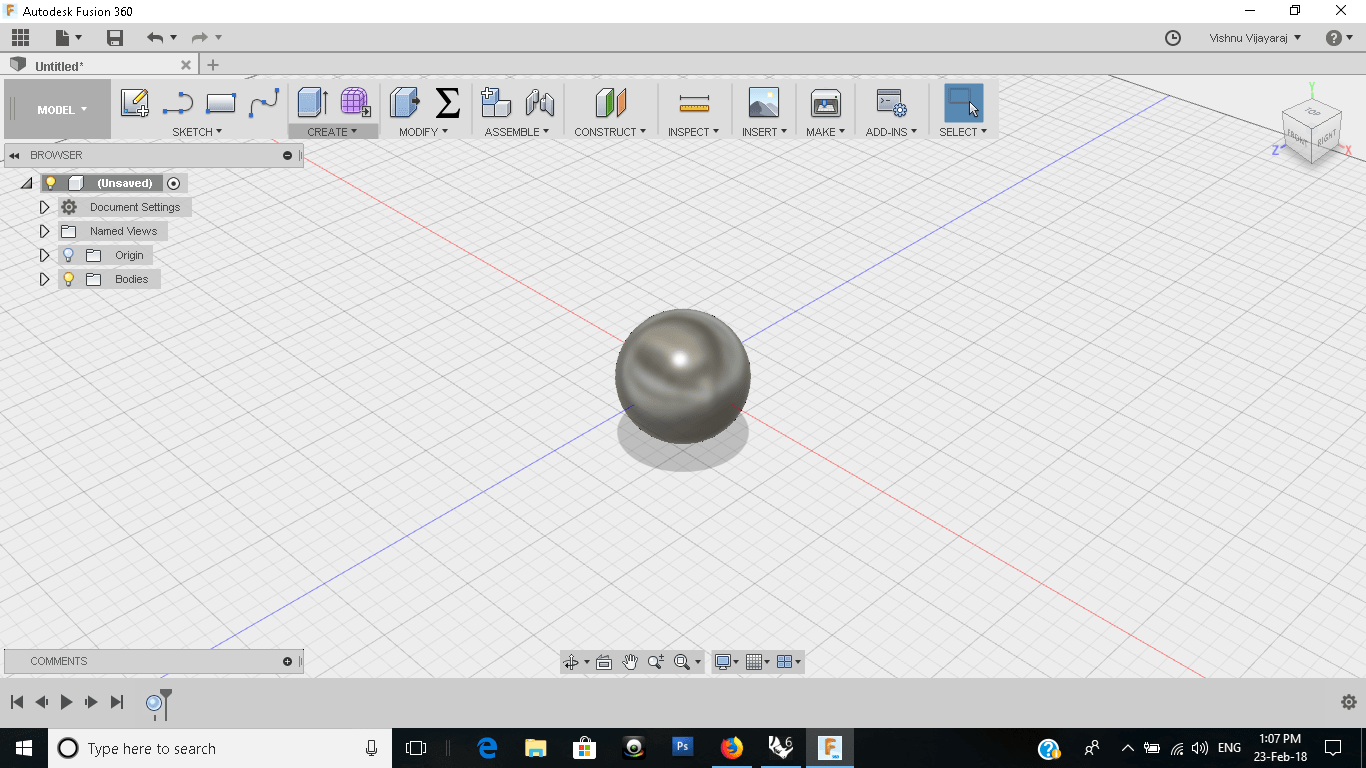The width and height of the screenshot is (1366, 768).
Task: Open the MAKE dropdown menu
Action: coord(826,132)
